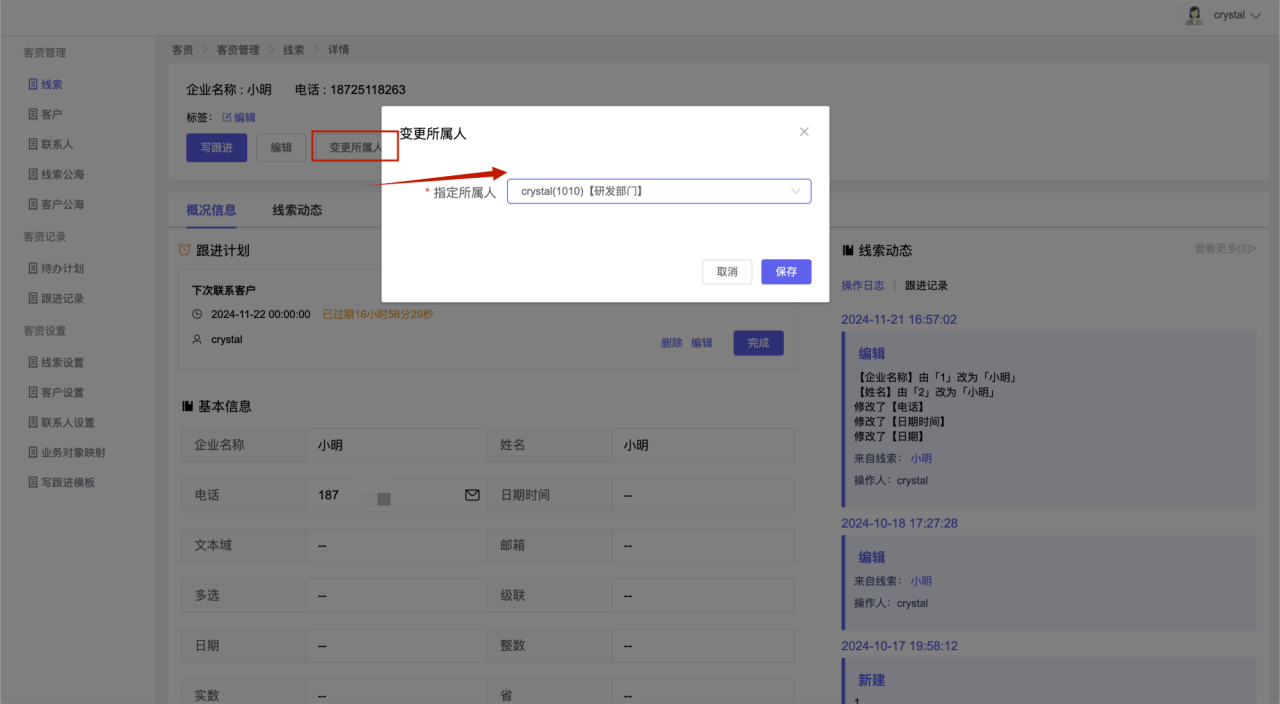Close the 变更所属人 dialog
This screenshot has height=704, width=1280.
[804, 132]
